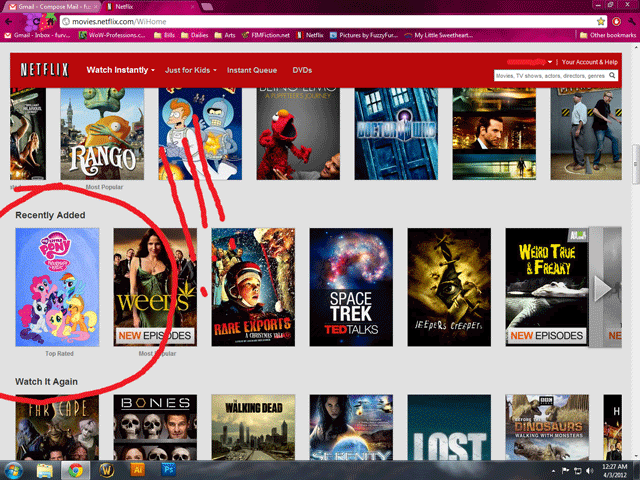The image size is (640, 480).
Task: Go to the DVDs section
Action: pyautogui.click(x=302, y=70)
